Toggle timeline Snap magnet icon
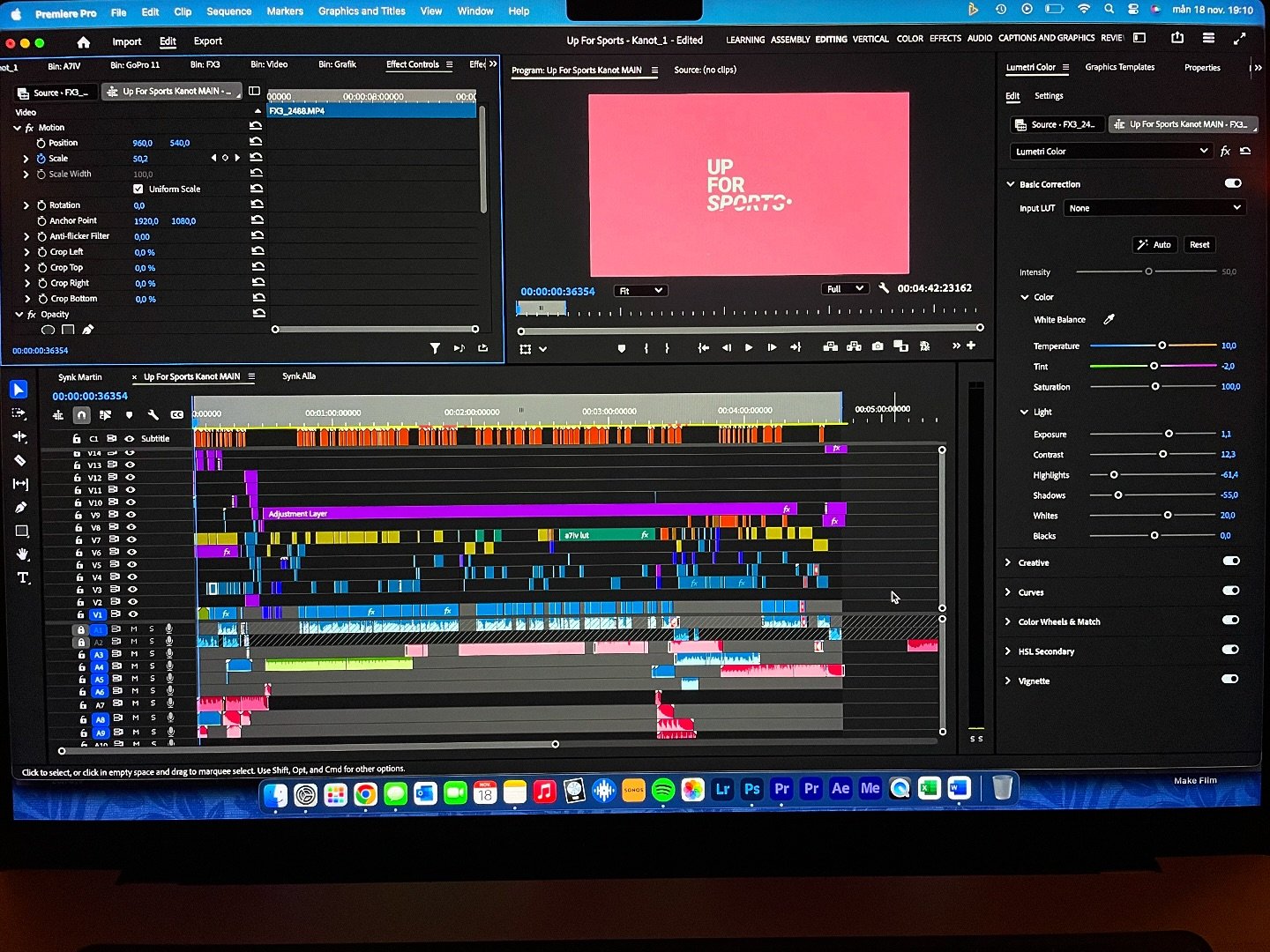The width and height of the screenshot is (1270, 952). pos(81,415)
